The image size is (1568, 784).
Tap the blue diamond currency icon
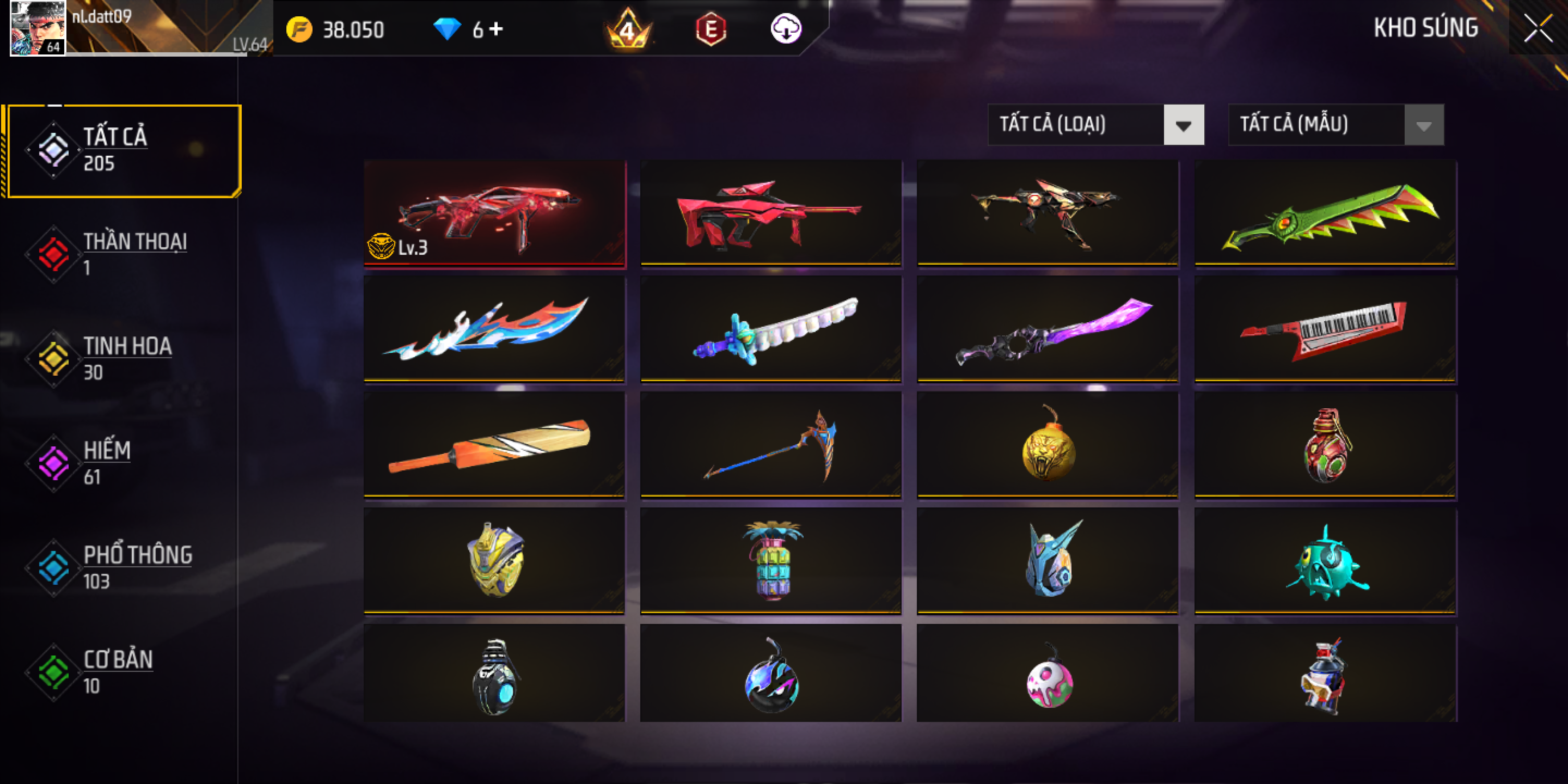447,29
